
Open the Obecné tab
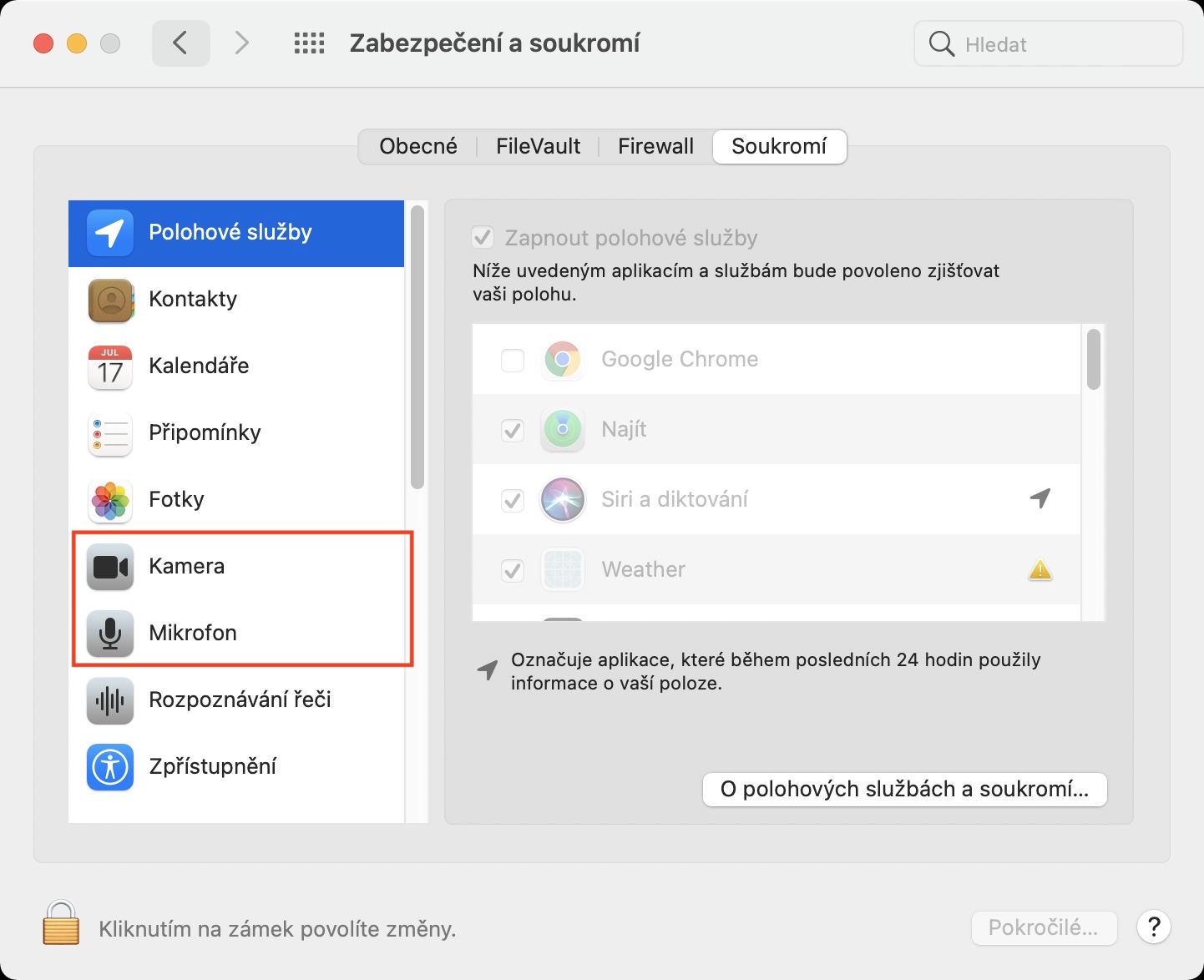pyautogui.click(x=418, y=146)
